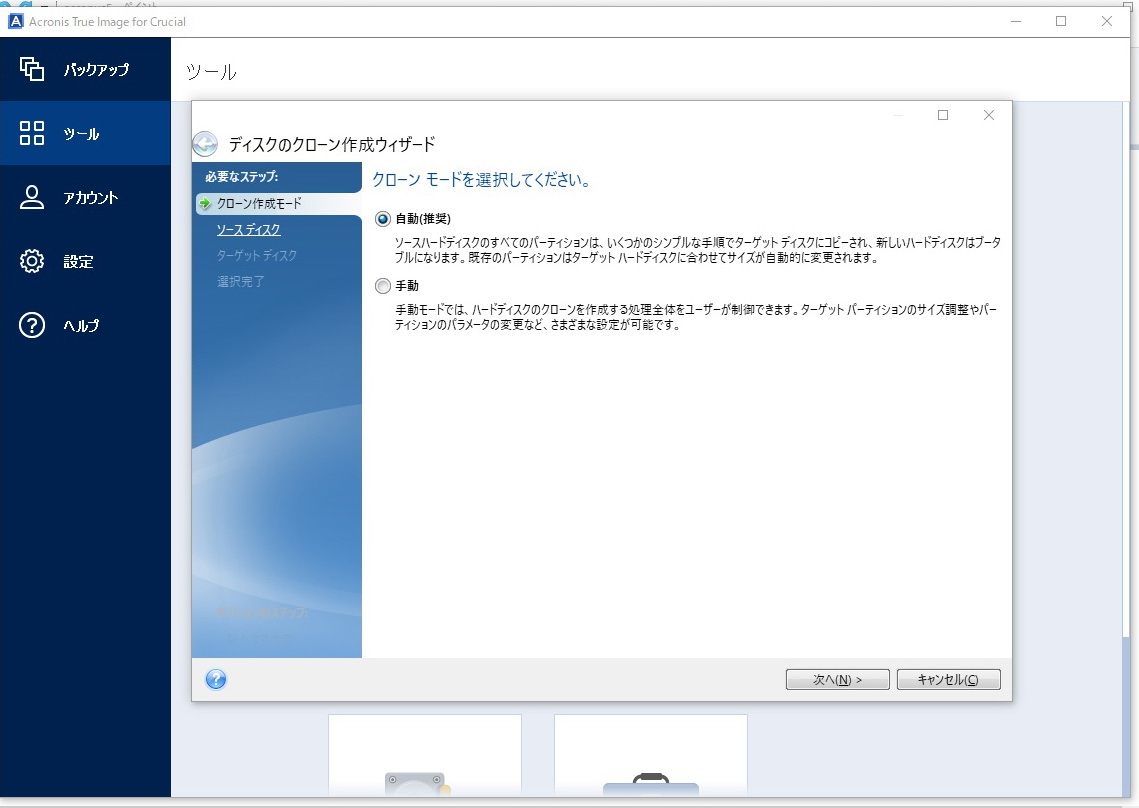1139x808 pixels.
Task: Click the toolbox tool tile behind the wizard
Action: click(x=651, y=755)
